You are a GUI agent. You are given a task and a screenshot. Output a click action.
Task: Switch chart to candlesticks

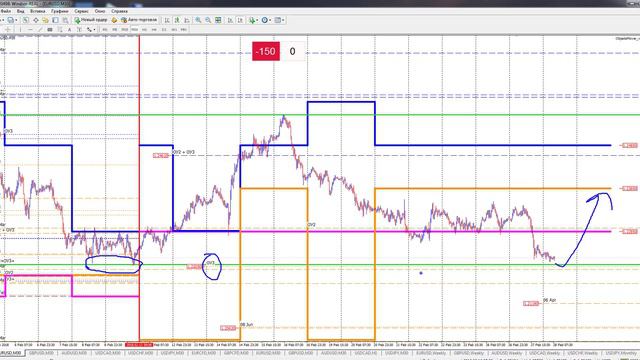(x=177, y=20)
